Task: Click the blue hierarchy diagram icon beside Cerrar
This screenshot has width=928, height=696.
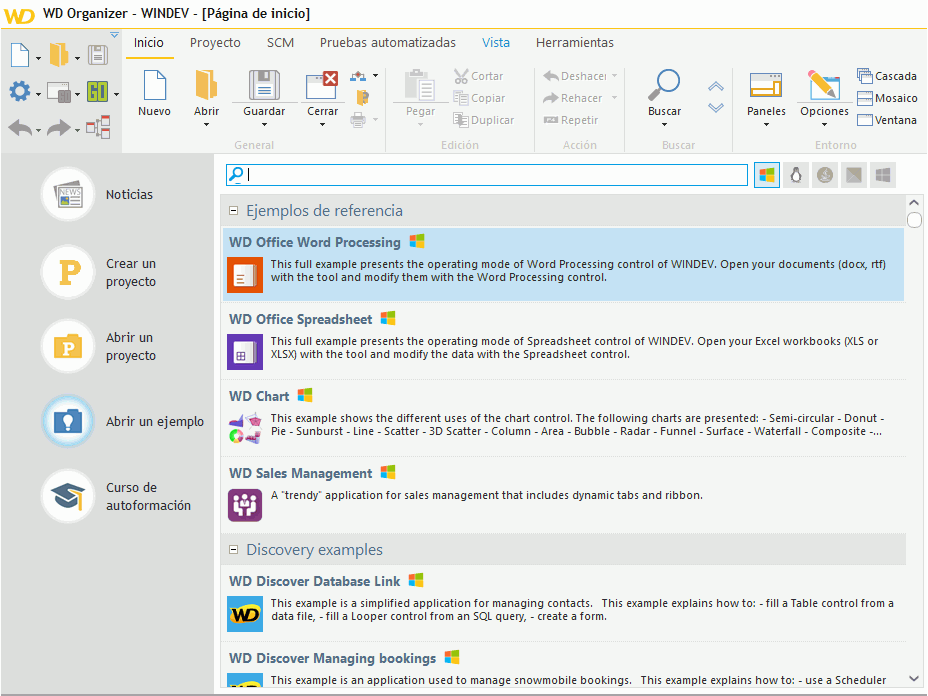Action: [x=358, y=76]
